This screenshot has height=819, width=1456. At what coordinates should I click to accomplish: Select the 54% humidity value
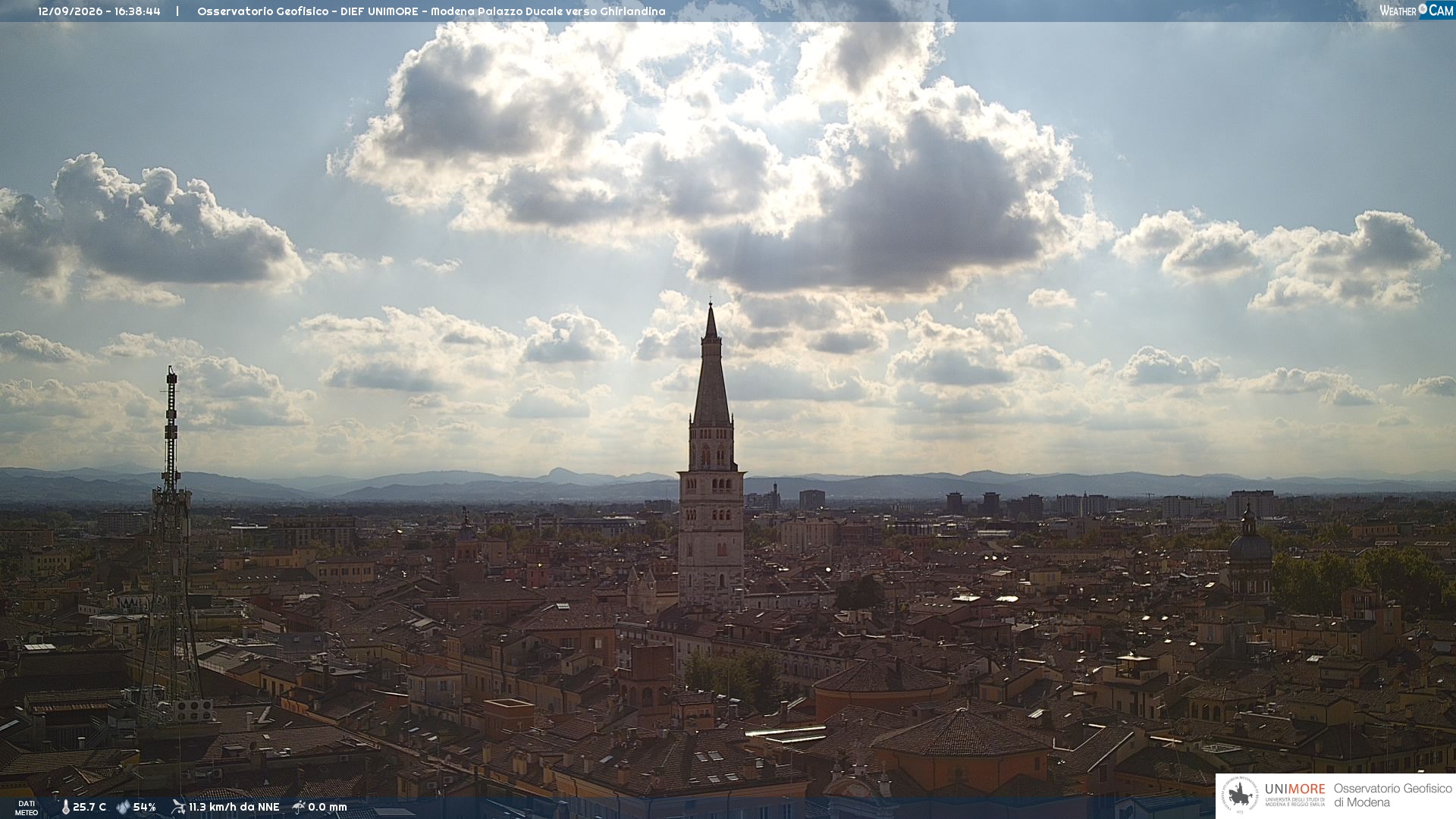tap(145, 808)
